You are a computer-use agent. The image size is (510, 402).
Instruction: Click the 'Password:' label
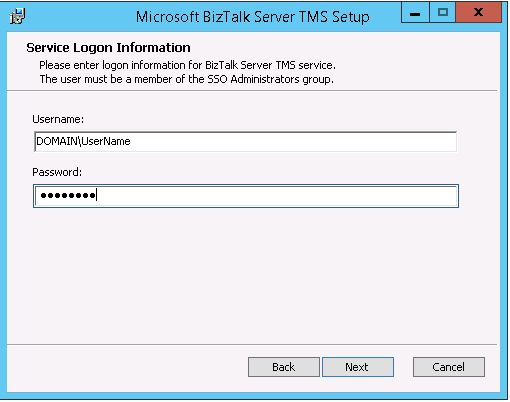[57, 172]
